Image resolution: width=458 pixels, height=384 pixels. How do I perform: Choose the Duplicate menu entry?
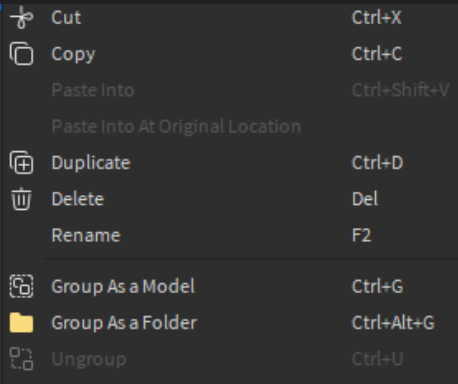click(x=230, y=162)
